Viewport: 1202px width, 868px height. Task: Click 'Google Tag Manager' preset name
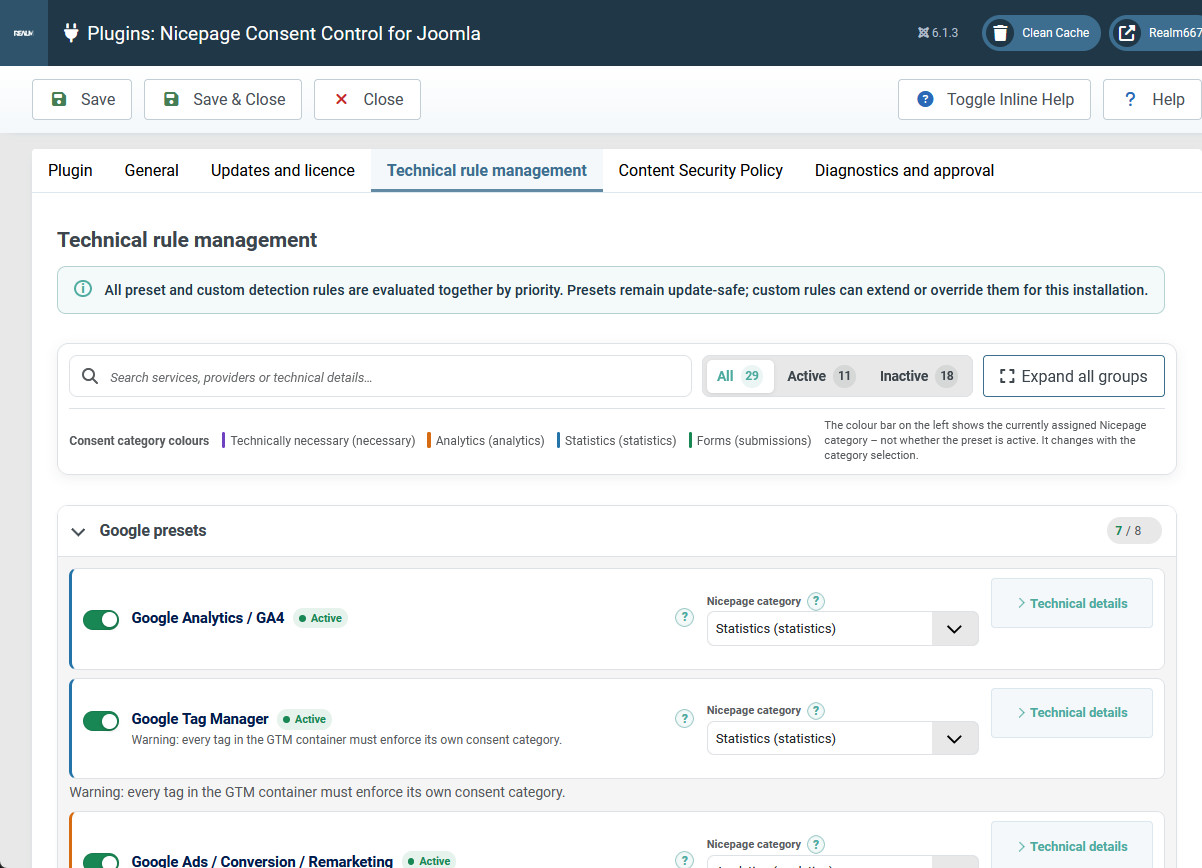200,719
